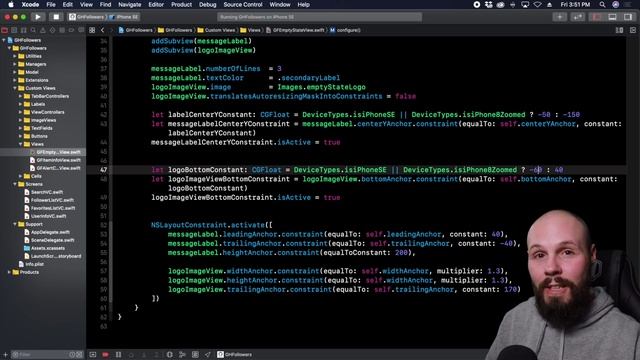The width and height of the screenshot is (640, 360).
Task: Expand the Utilities folder
Action: (x=15, y=56)
